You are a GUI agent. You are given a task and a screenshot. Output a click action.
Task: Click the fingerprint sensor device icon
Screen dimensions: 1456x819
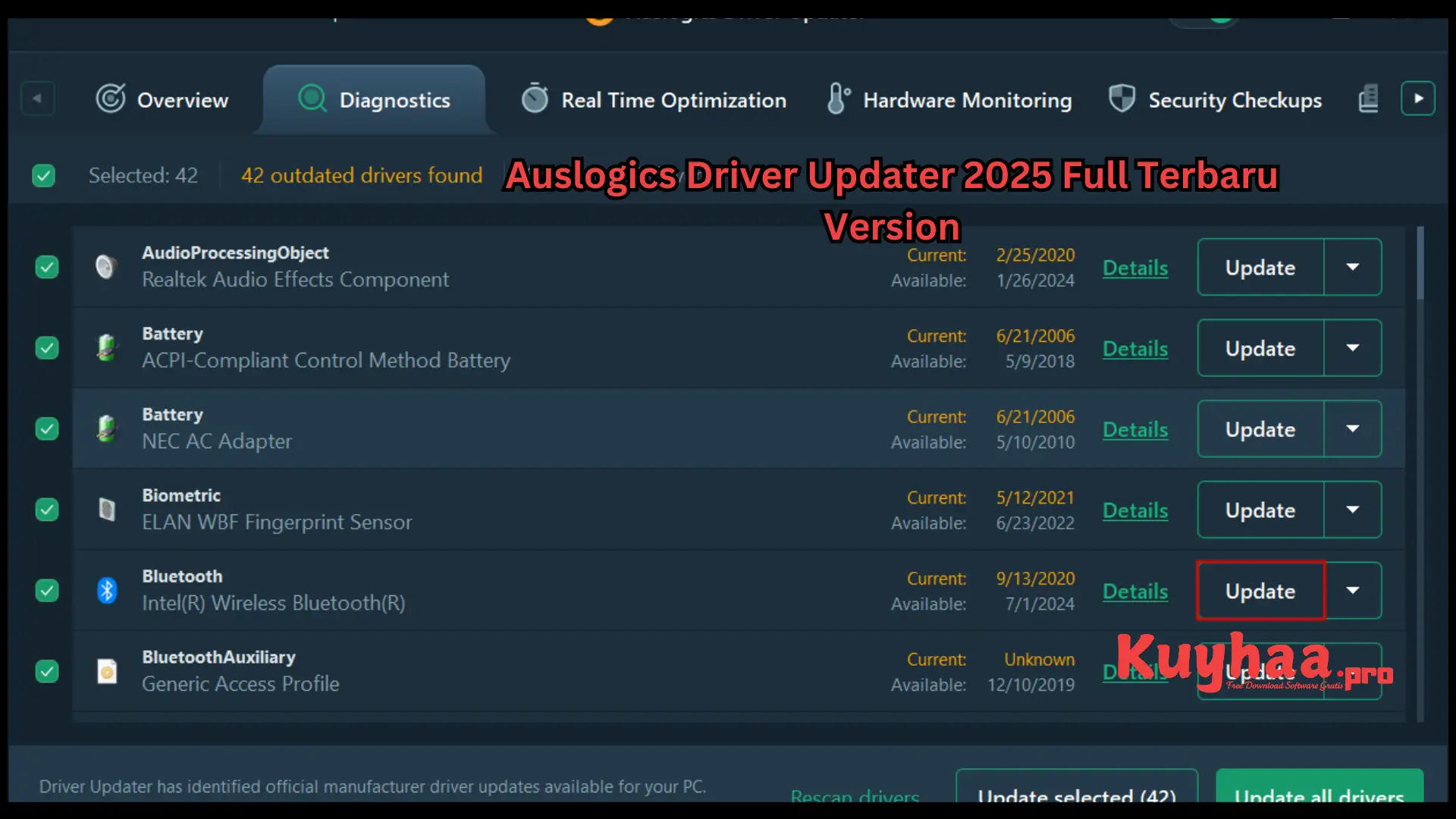(x=107, y=510)
